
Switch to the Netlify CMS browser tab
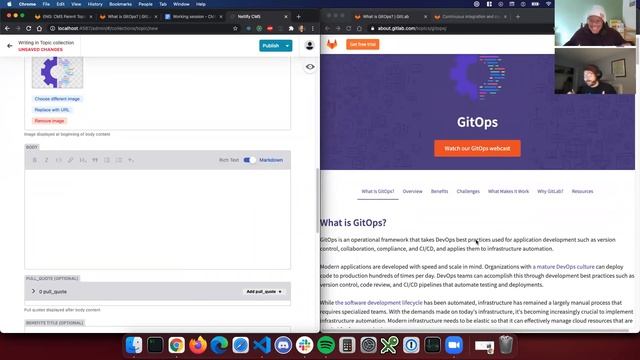tap(258, 17)
